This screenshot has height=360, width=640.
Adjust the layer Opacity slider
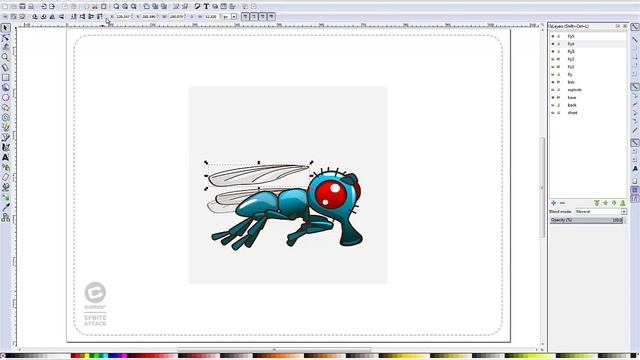point(586,220)
